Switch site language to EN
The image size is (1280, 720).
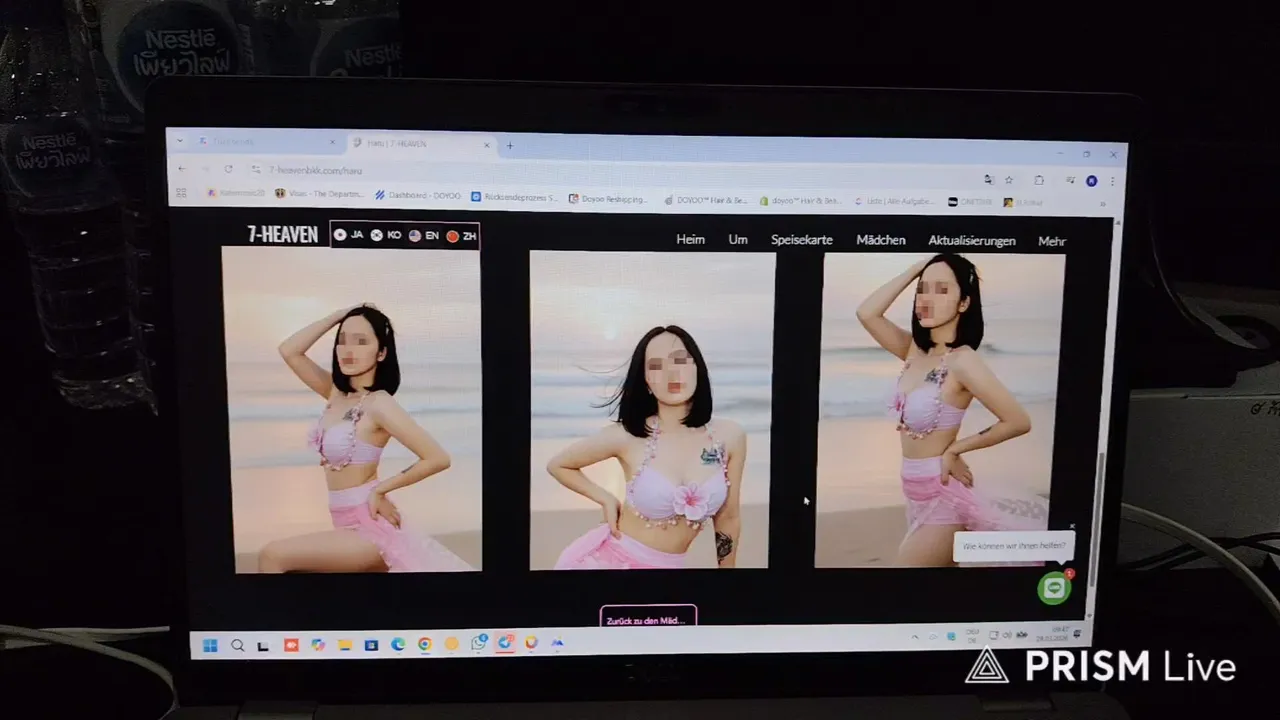pyautogui.click(x=424, y=236)
